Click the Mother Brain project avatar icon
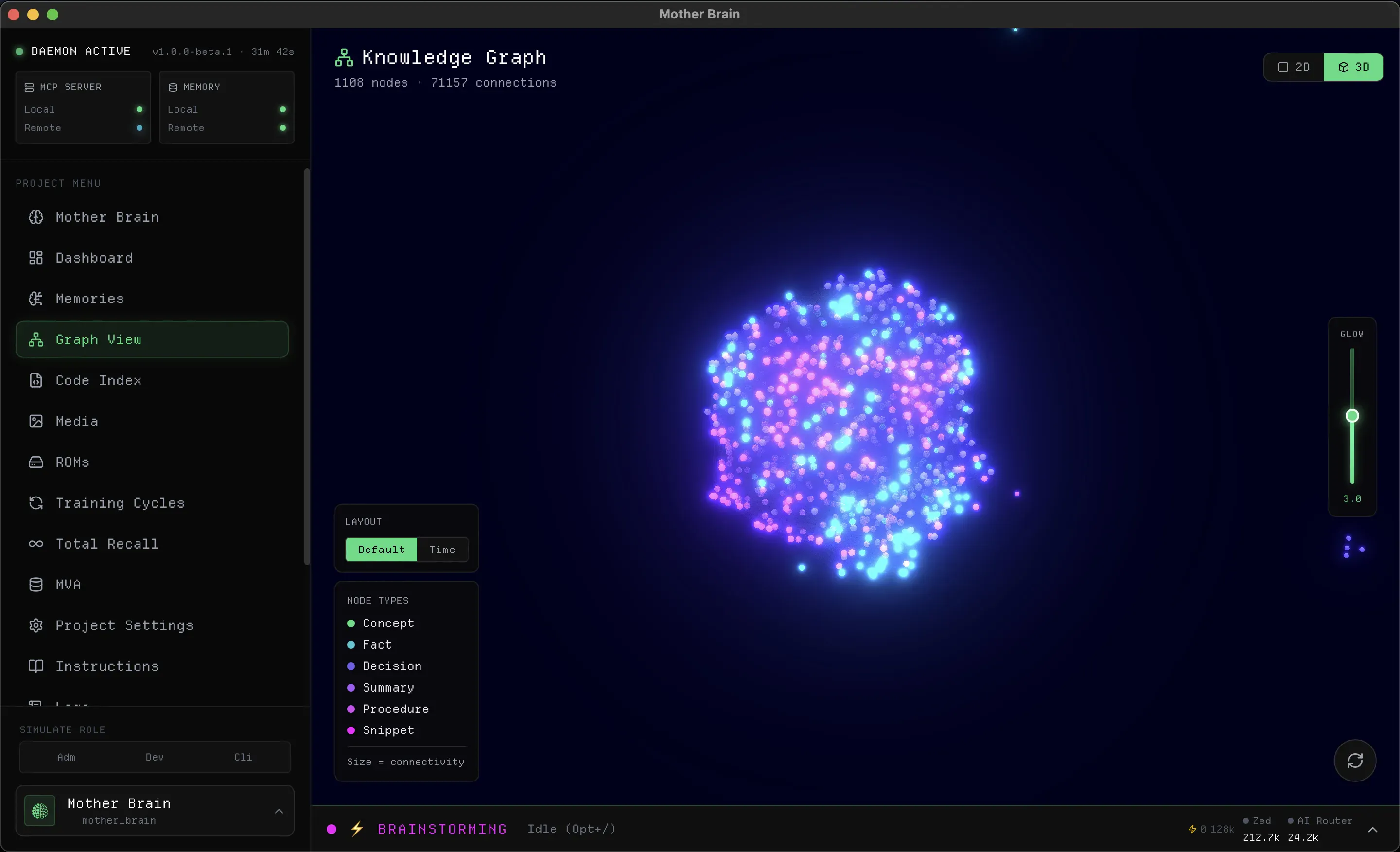 pyautogui.click(x=40, y=811)
